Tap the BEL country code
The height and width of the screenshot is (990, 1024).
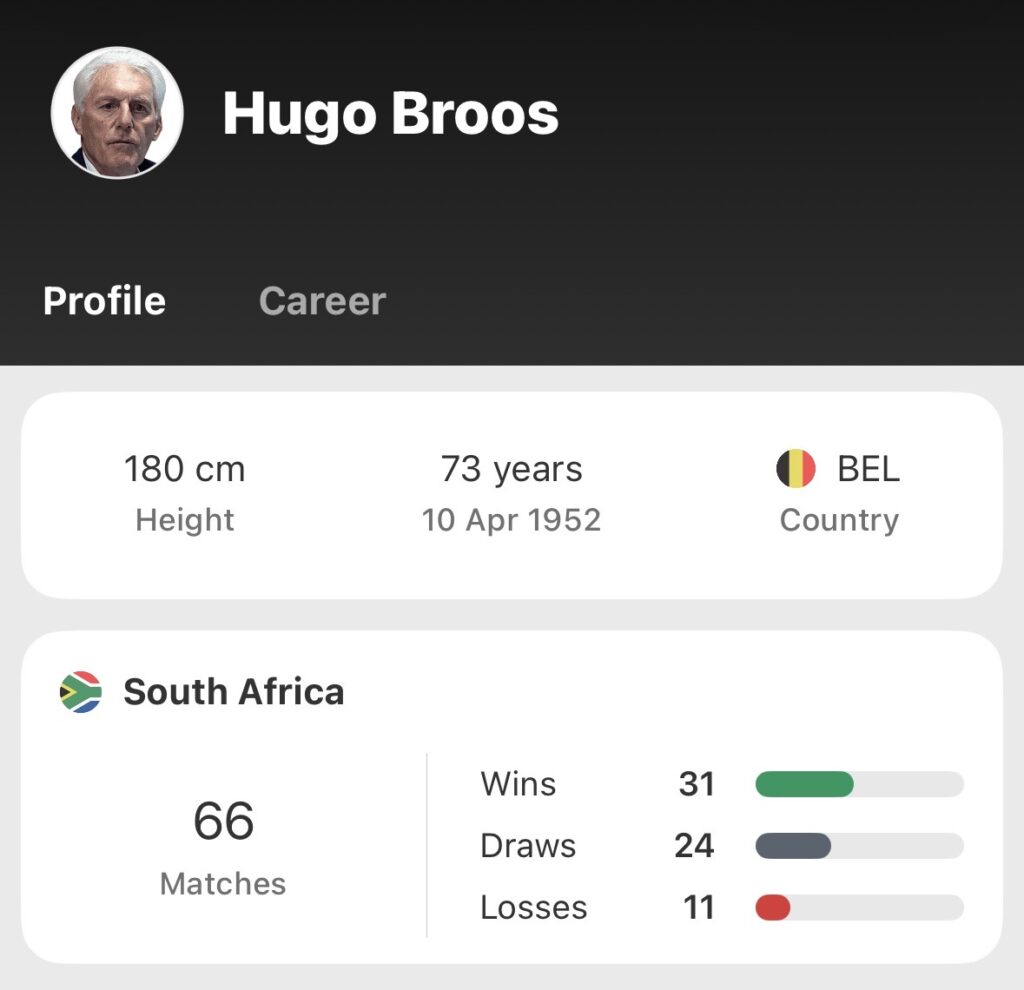pyautogui.click(x=868, y=469)
